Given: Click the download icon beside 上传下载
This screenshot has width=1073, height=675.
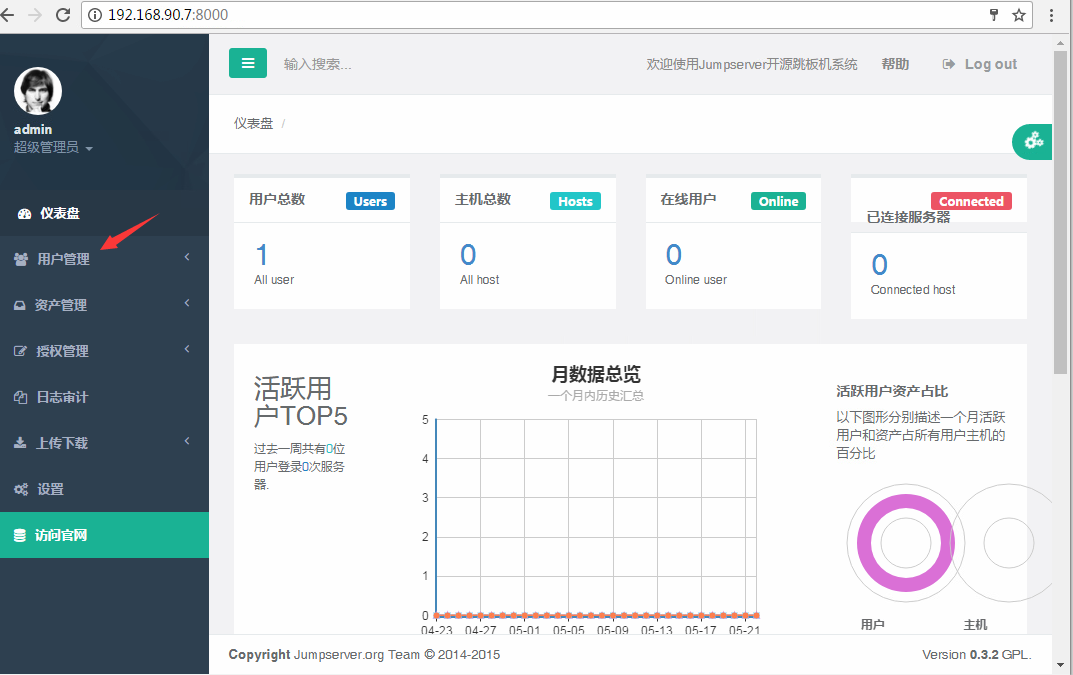Looking at the screenshot, I should click(x=20, y=443).
